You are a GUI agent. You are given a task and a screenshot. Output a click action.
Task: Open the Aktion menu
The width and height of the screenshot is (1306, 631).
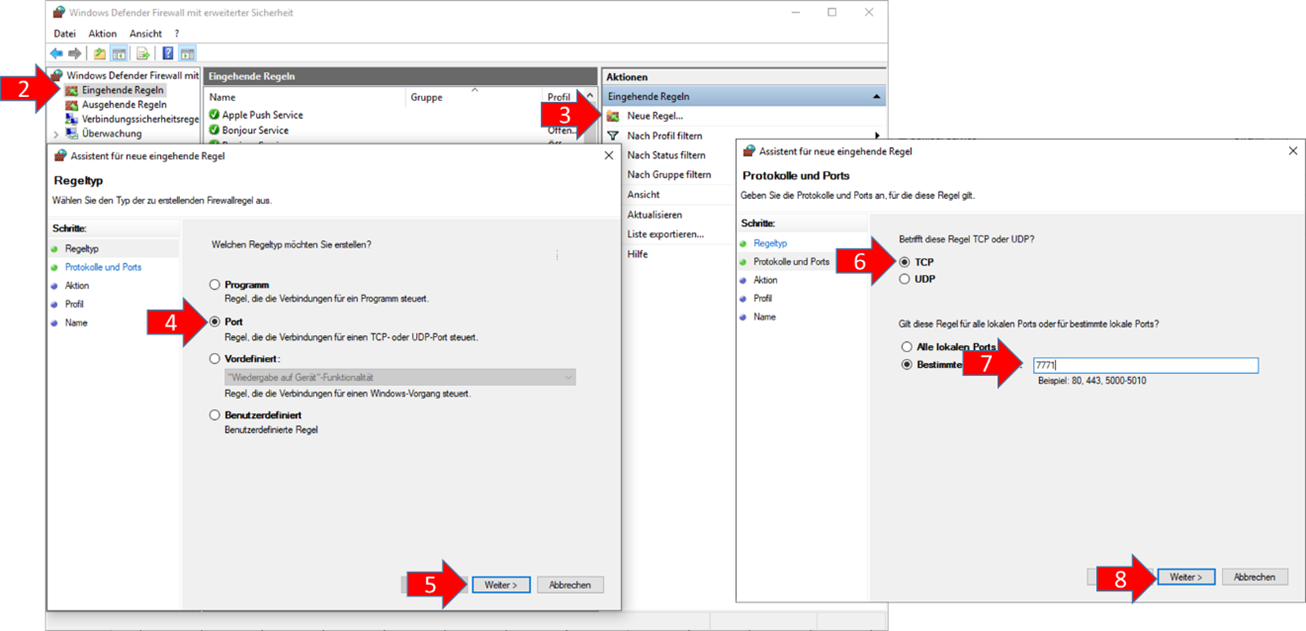point(102,33)
